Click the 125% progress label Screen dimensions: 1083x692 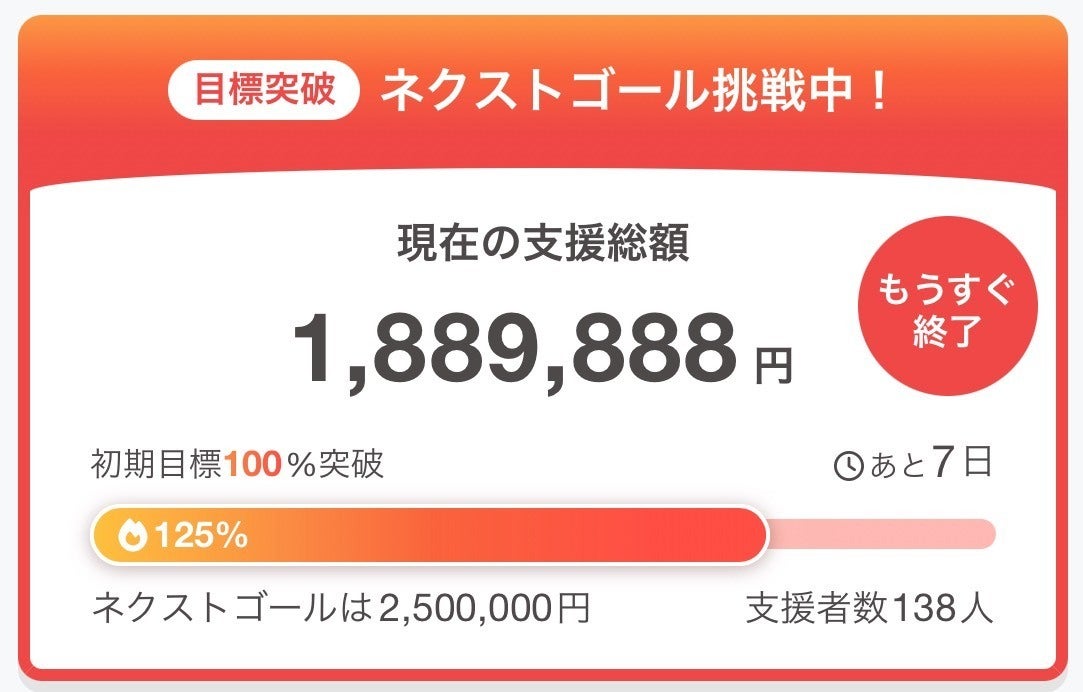tap(200, 536)
